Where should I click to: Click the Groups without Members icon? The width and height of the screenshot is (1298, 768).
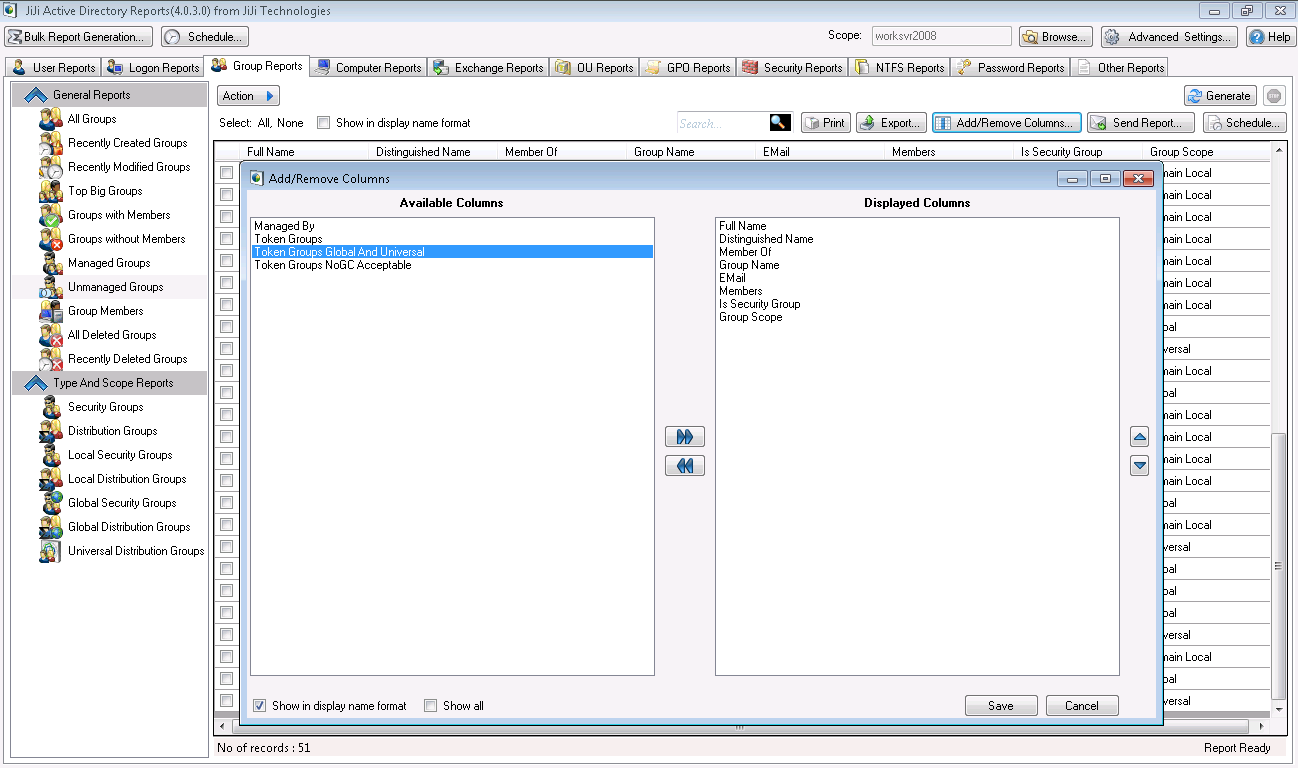(x=51, y=239)
